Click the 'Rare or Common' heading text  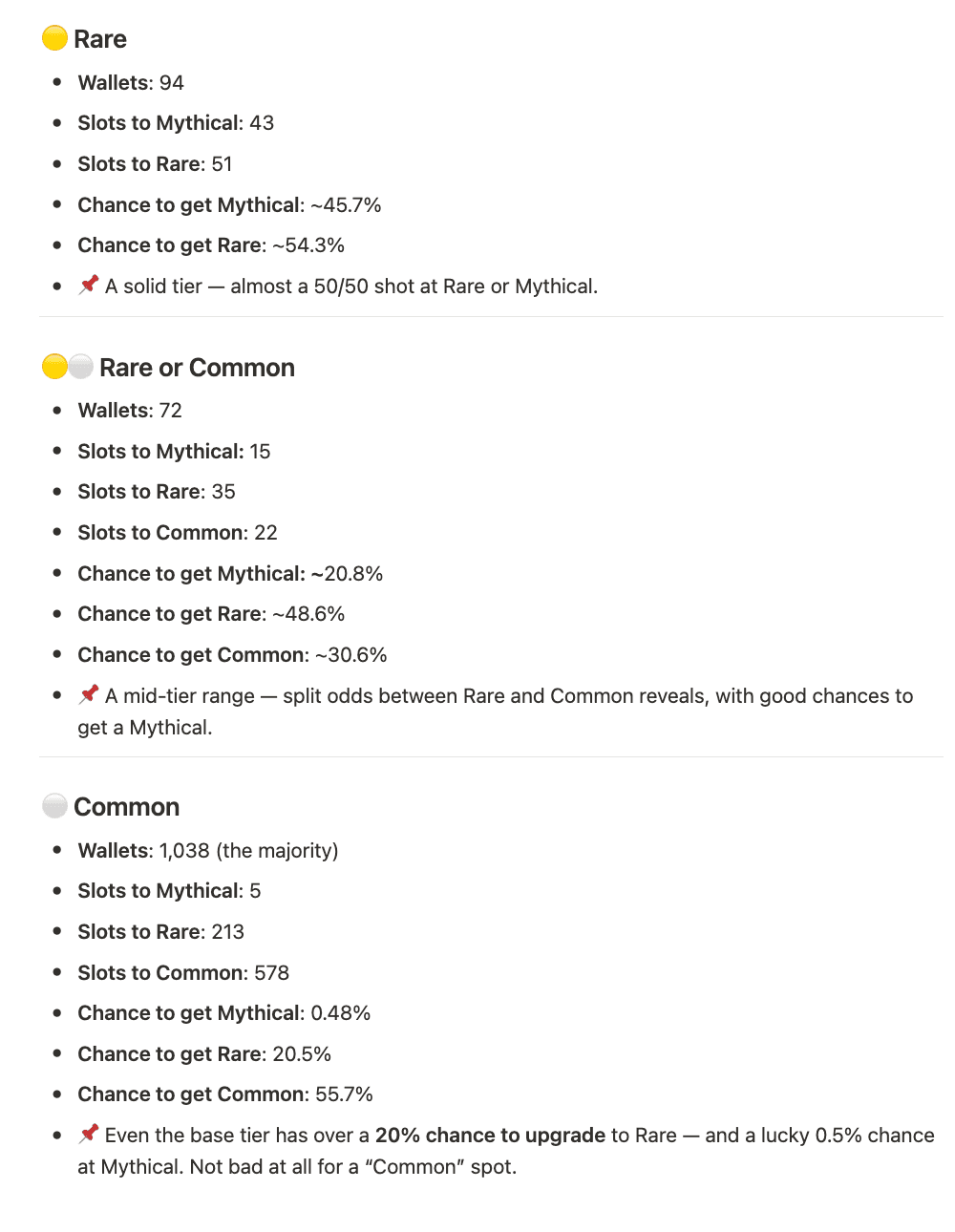(x=197, y=368)
